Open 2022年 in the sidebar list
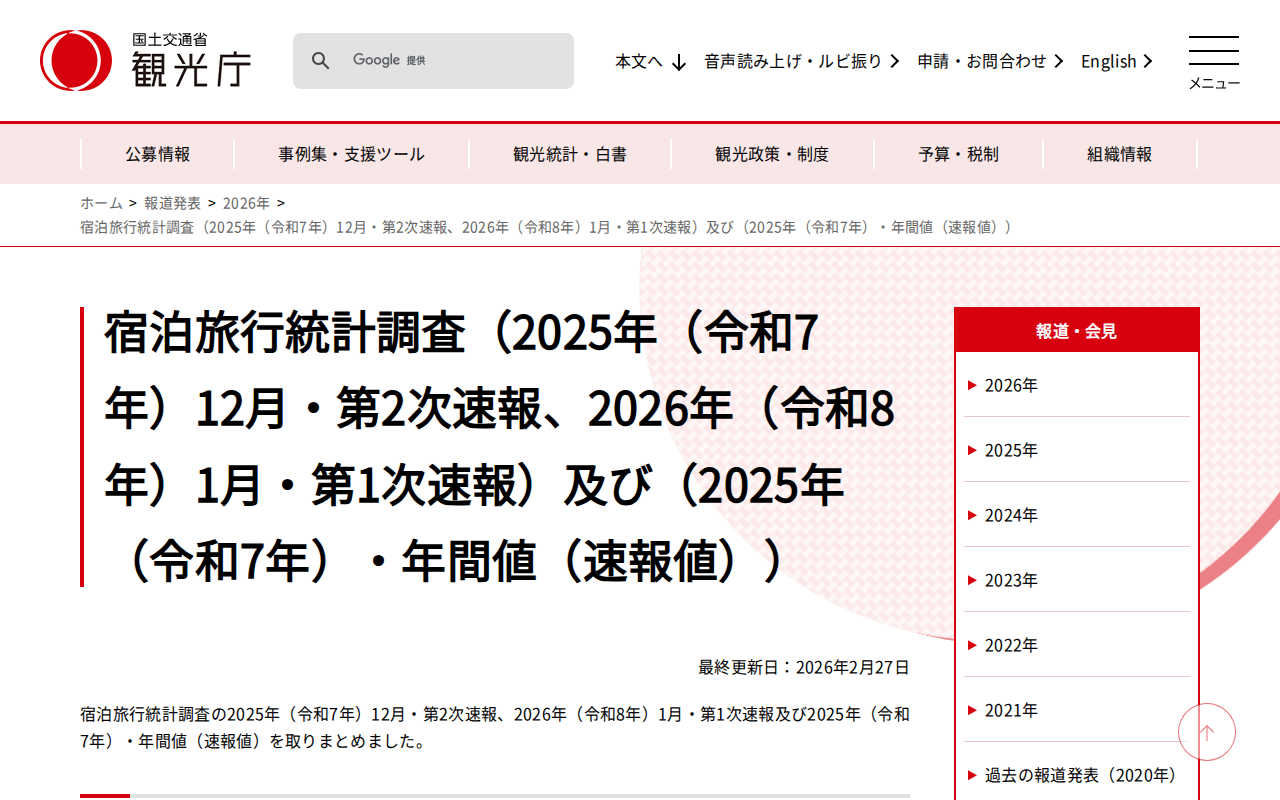Viewport: 1280px width, 800px height. point(1077,645)
